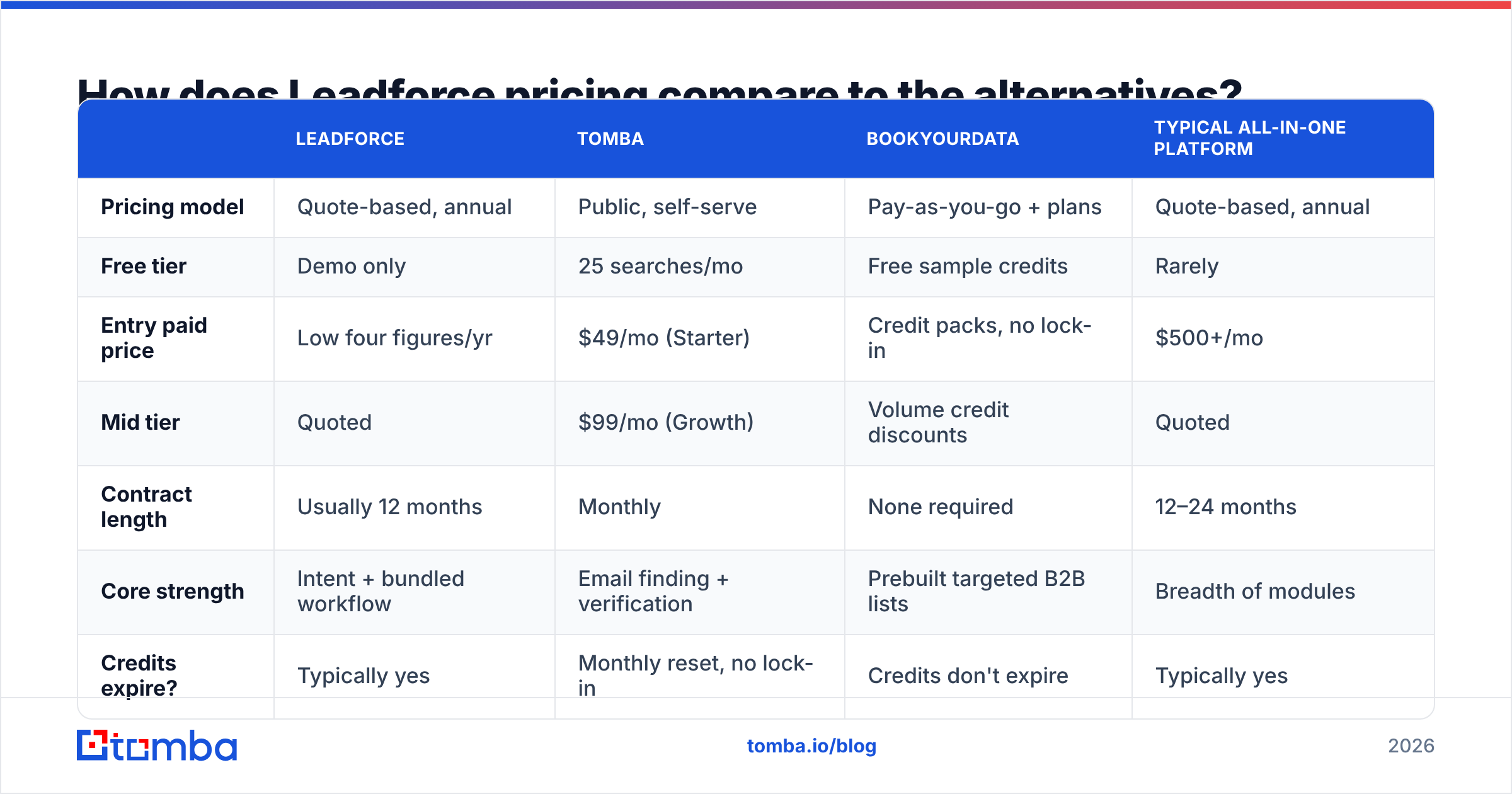Select the 'Breadth of modules' cell
Screen dimensions: 1512x794
[x=1283, y=592]
